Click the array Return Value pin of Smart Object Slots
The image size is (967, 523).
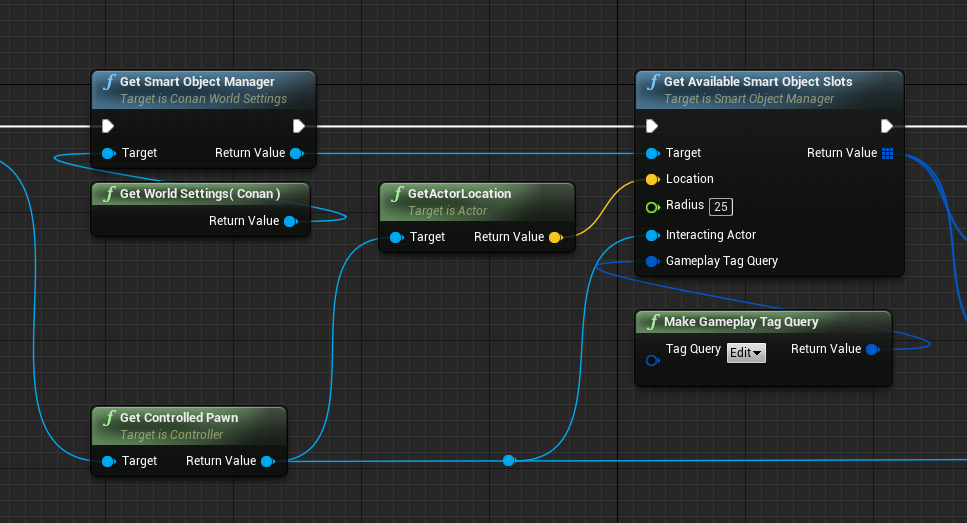(x=887, y=153)
